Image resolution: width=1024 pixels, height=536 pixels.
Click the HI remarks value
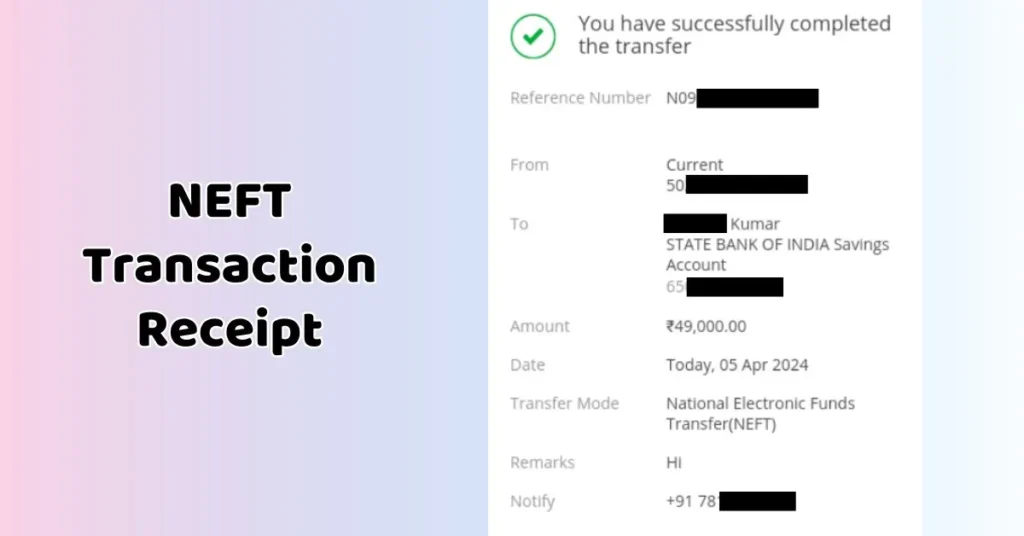pos(674,463)
